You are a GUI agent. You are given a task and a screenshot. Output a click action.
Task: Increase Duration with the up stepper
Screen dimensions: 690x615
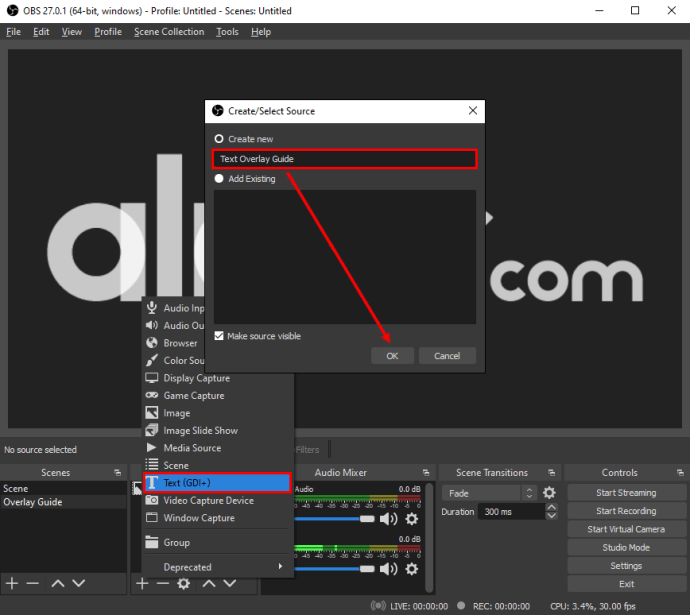click(x=551, y=507)
